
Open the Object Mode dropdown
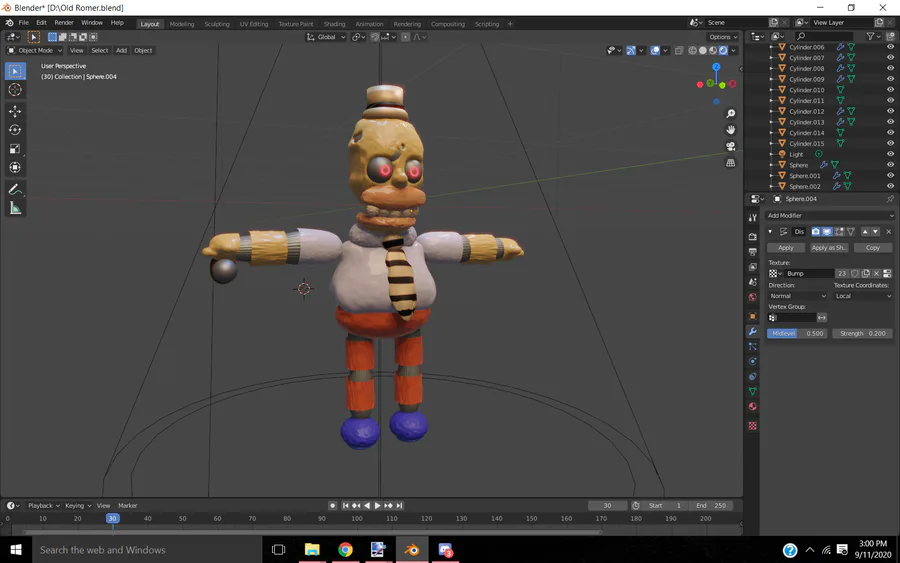34,51
